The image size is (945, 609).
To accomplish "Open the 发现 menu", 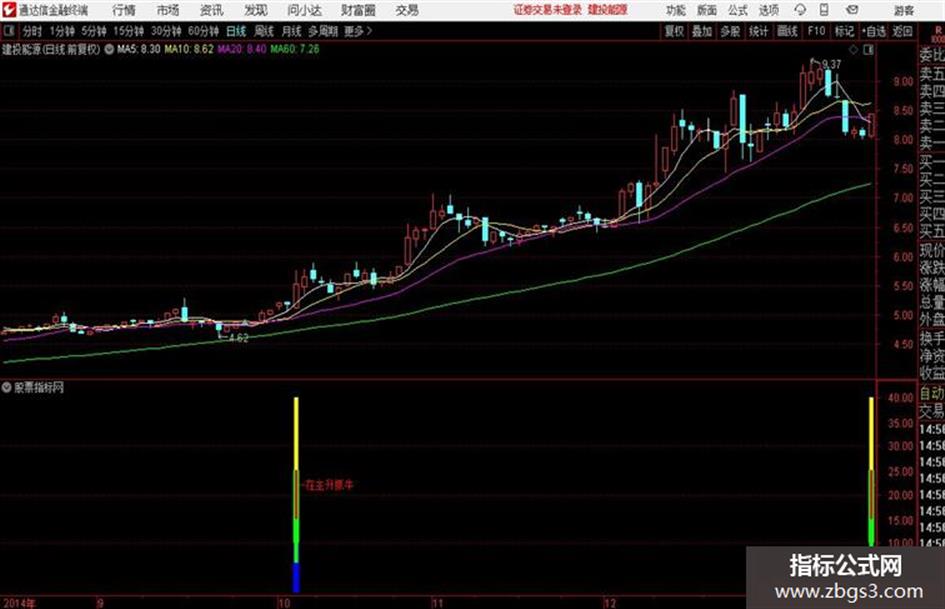I will (x=256, y=10).
